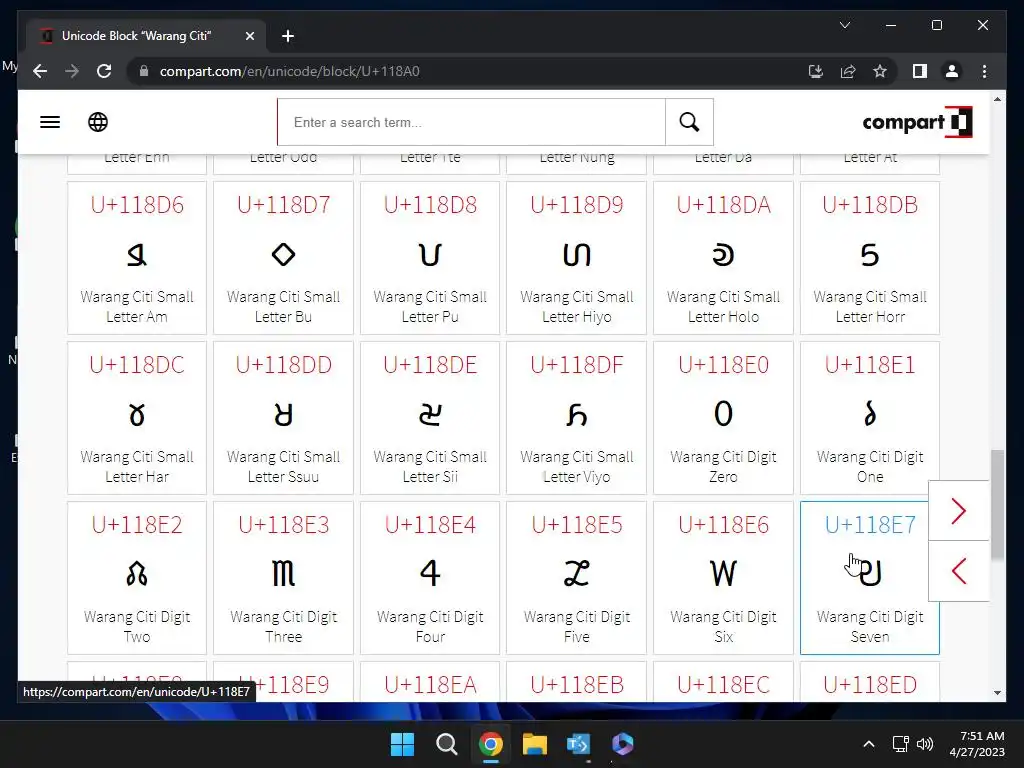This screenshot has height=768, width=1024.
Task: Open network status tray icon
Action: tap(901, 744)
